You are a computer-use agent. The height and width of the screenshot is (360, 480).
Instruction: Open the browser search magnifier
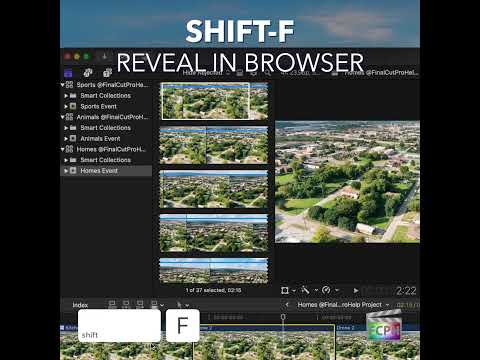pyautogui.click(x=267, y=73)
